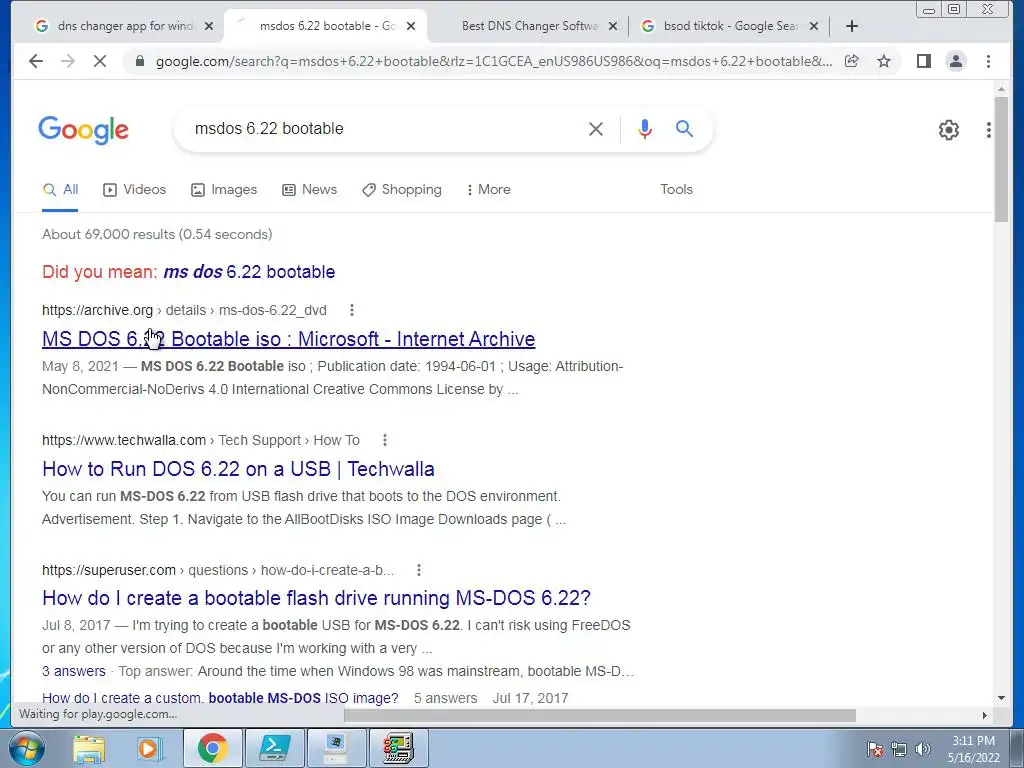Open a new tab with the plus button

(851, 26)
